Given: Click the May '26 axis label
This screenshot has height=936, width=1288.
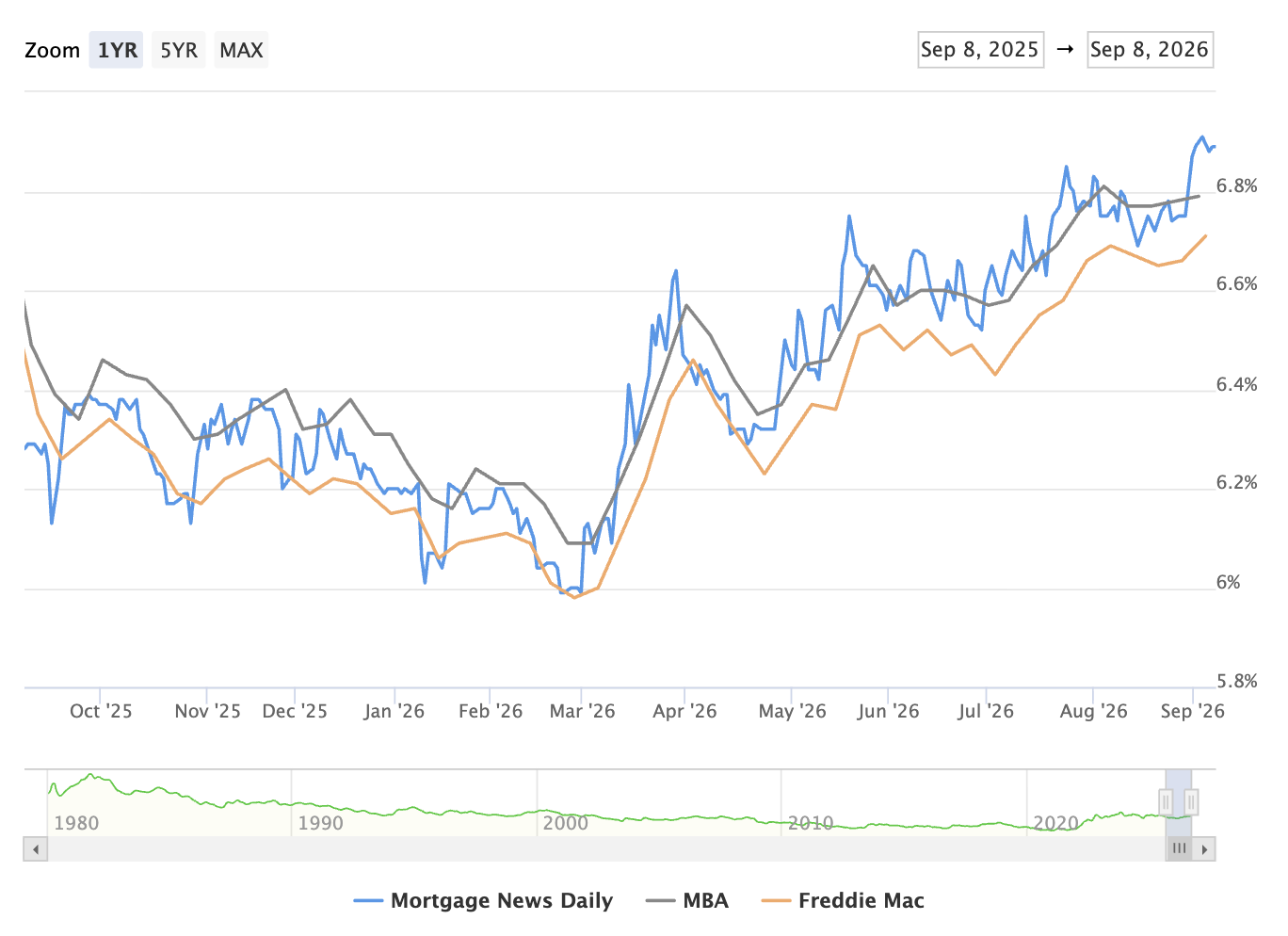Looking at the screenshot, I should (x=792, y=711).
